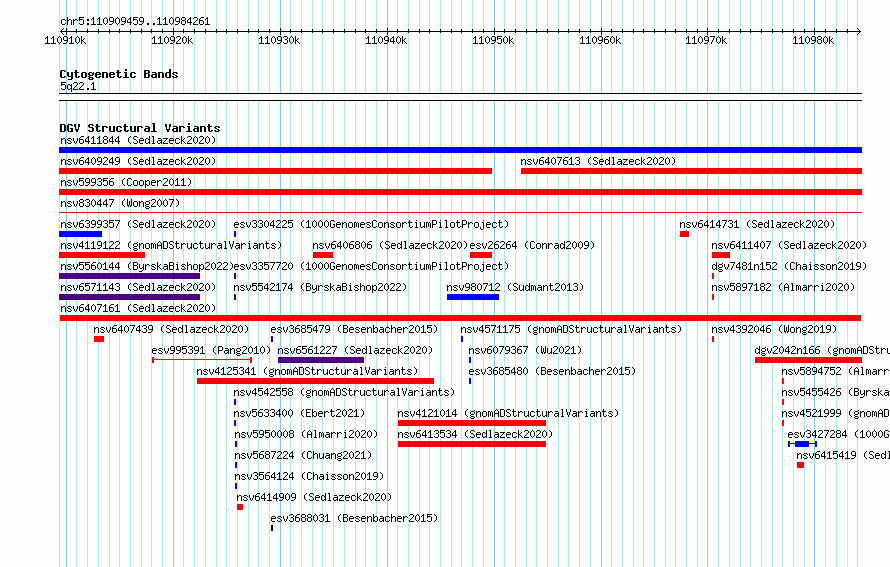Select the blue bar under nsv980712
The image size is (890, 567).
pos(473,297)
